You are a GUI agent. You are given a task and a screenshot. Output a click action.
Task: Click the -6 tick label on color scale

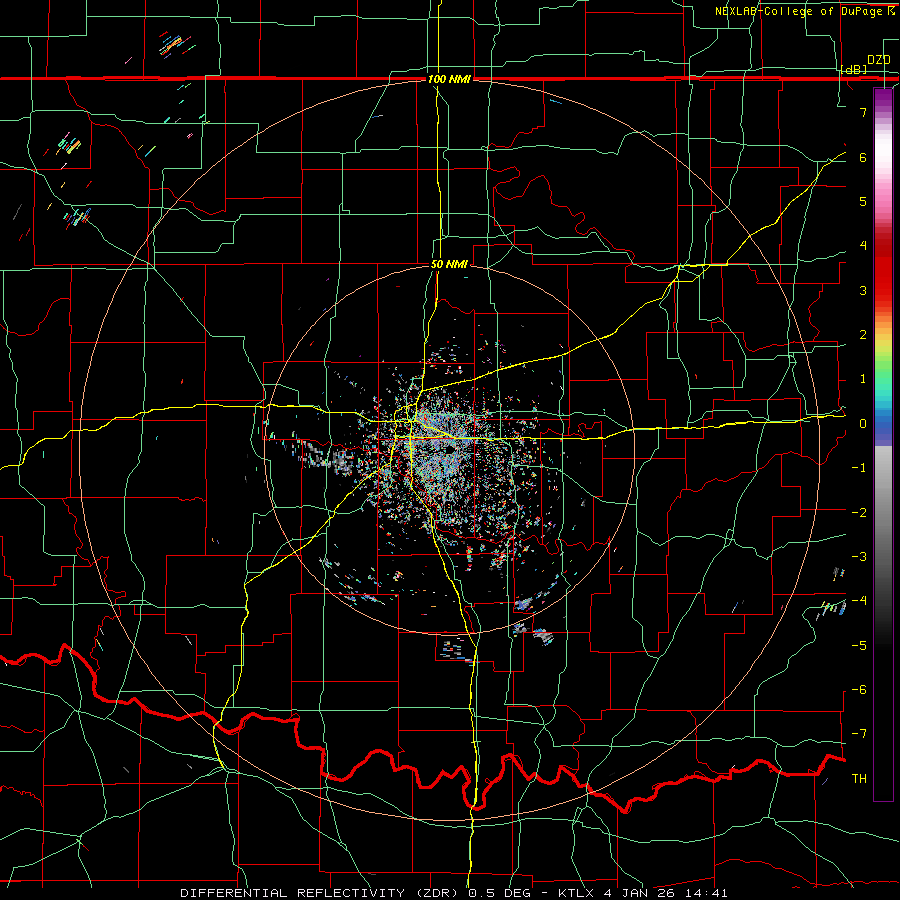pos(859,689)
